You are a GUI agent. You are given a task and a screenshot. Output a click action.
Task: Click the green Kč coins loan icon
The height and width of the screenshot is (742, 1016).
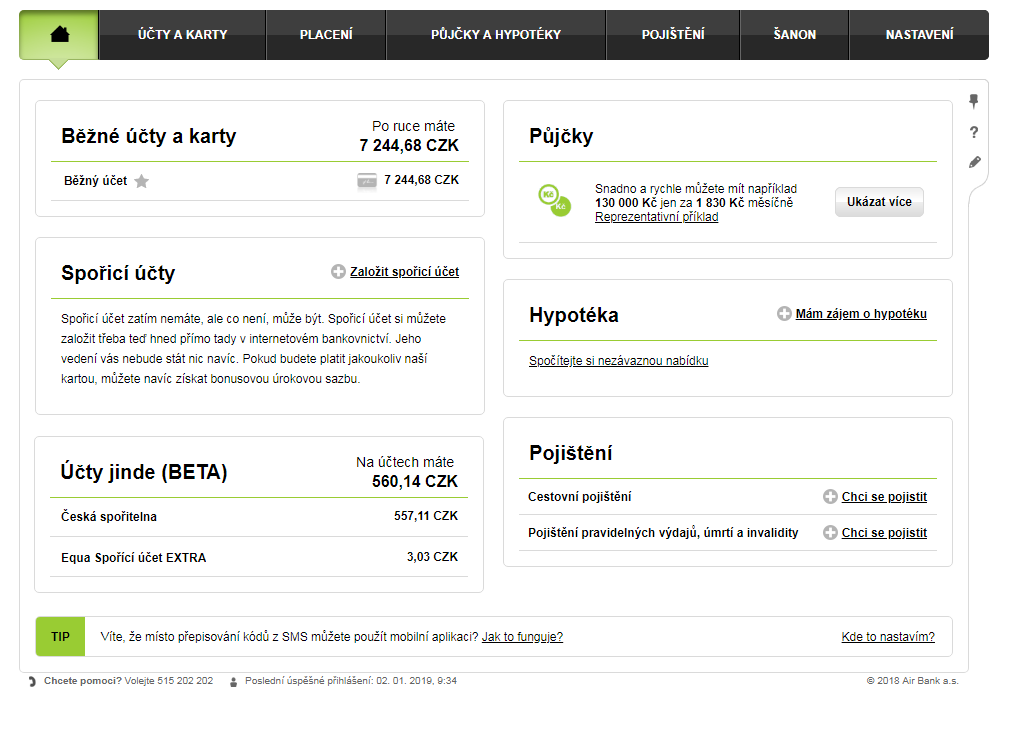click(555, 200)
